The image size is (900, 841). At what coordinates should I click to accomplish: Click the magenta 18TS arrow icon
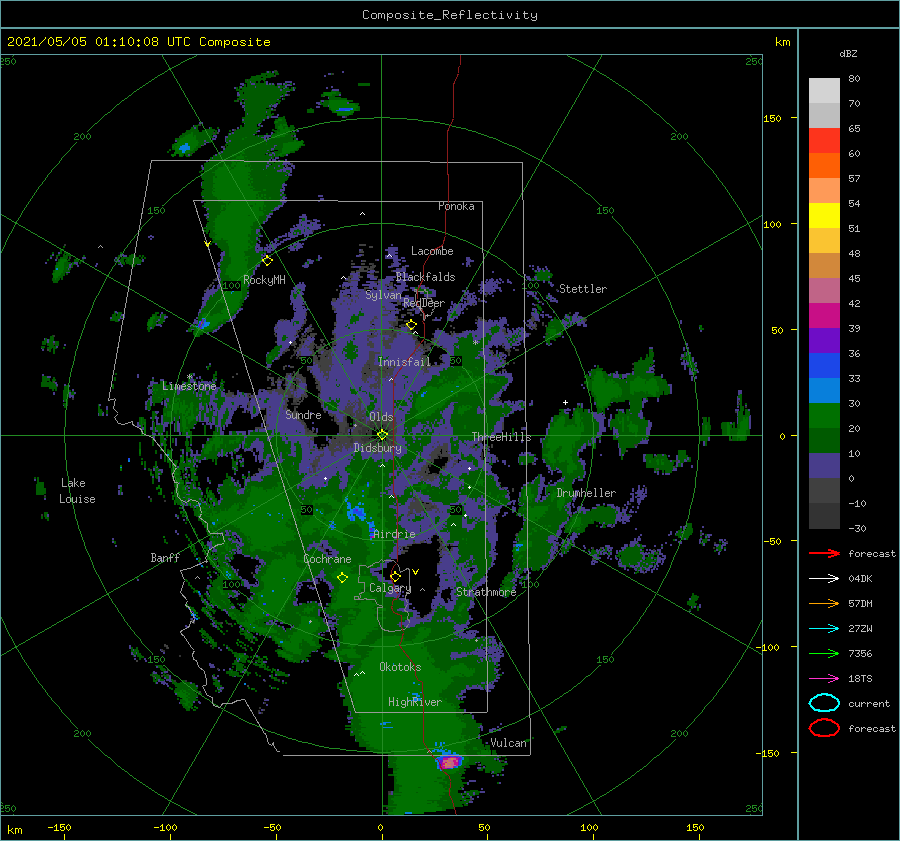[x=824, y=679]
